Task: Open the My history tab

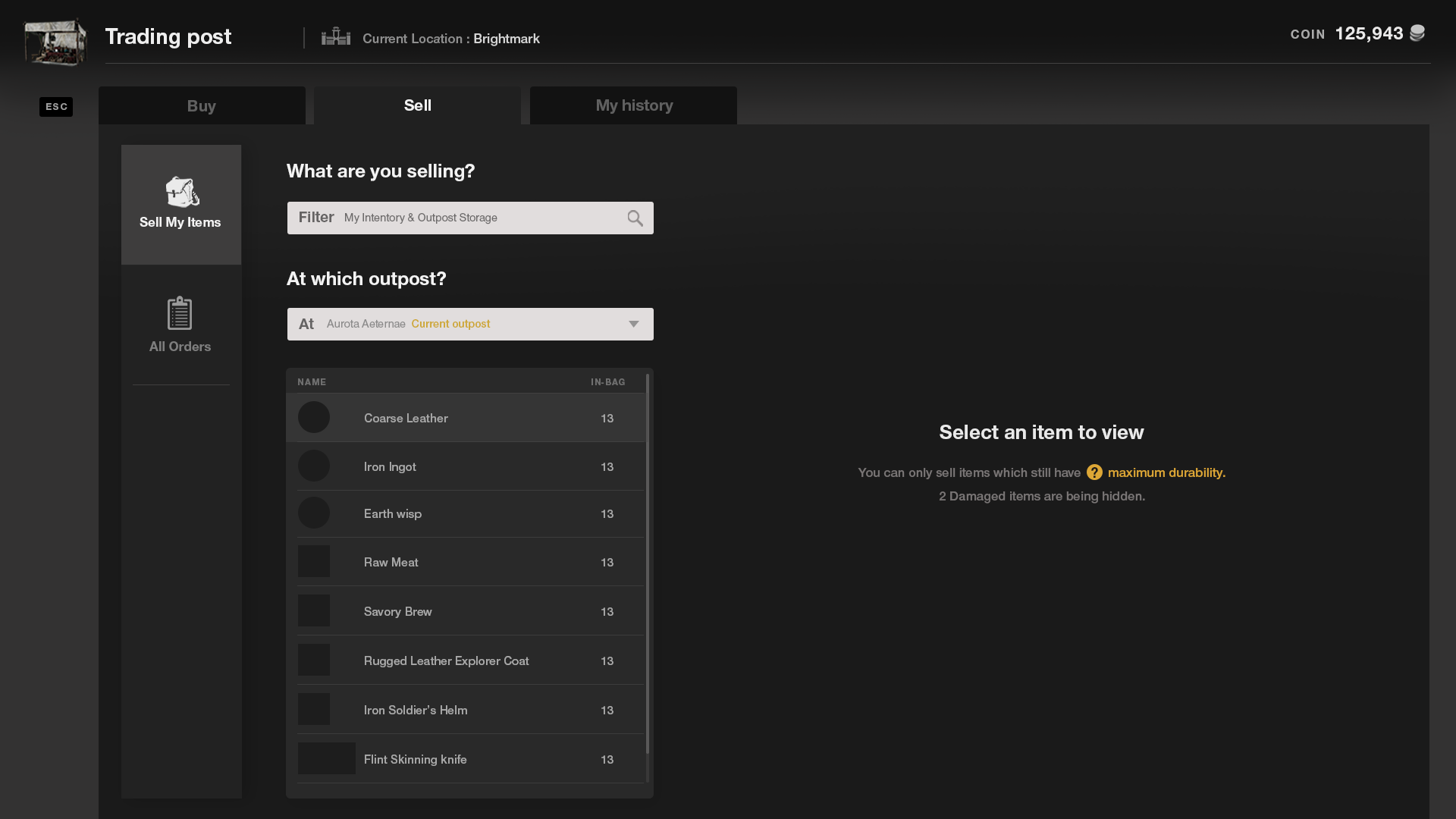Action: [x=633, y=105]
